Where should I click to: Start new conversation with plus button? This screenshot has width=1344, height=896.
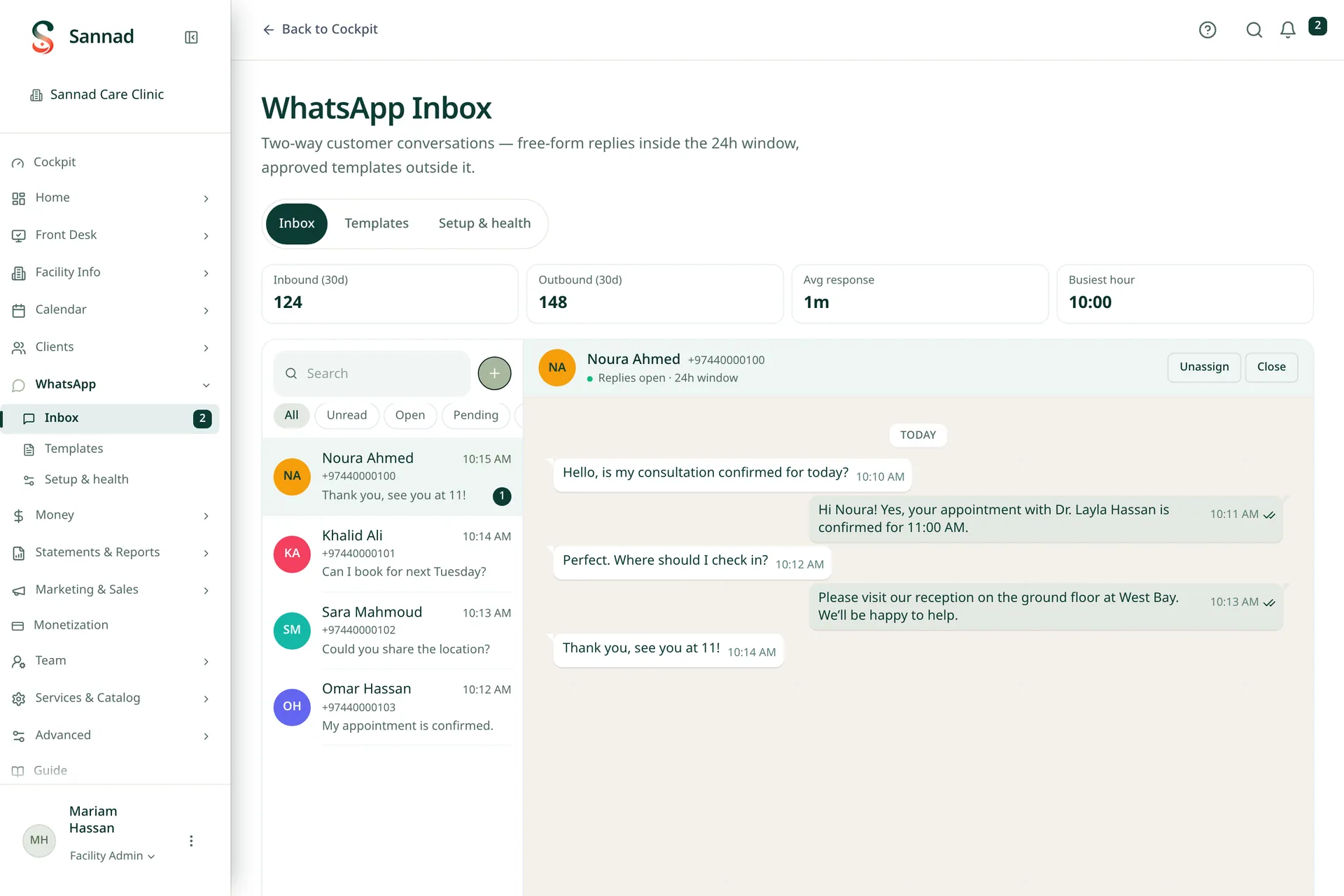click(x=494, y=373)
